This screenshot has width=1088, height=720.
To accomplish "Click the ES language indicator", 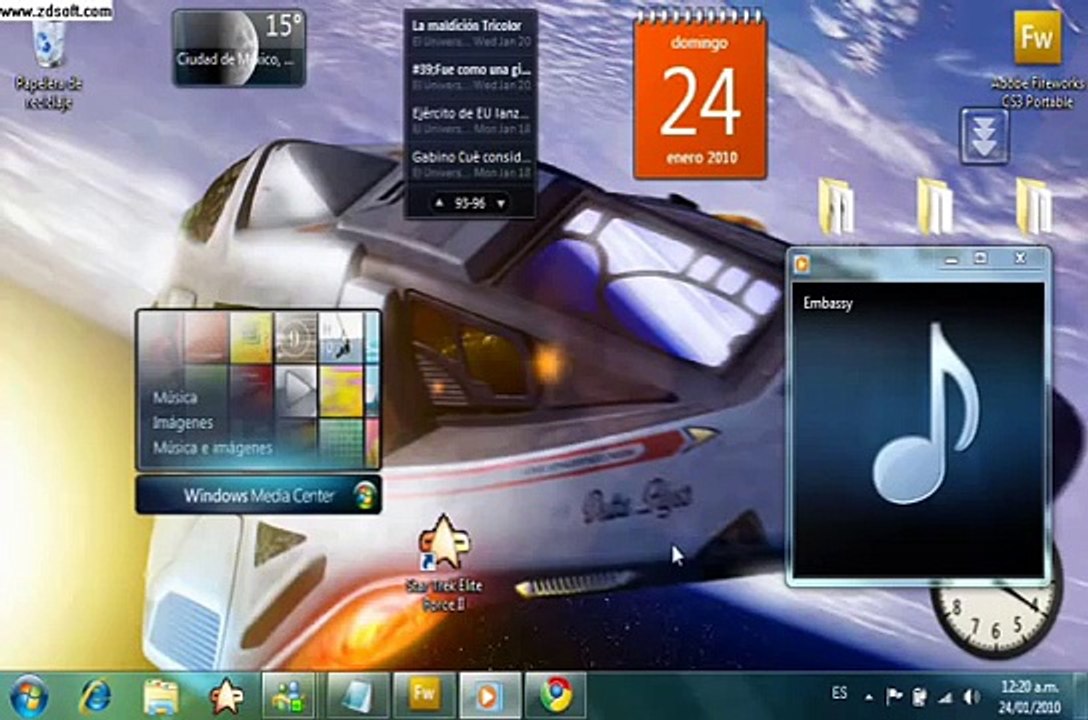I will point(840,692).
